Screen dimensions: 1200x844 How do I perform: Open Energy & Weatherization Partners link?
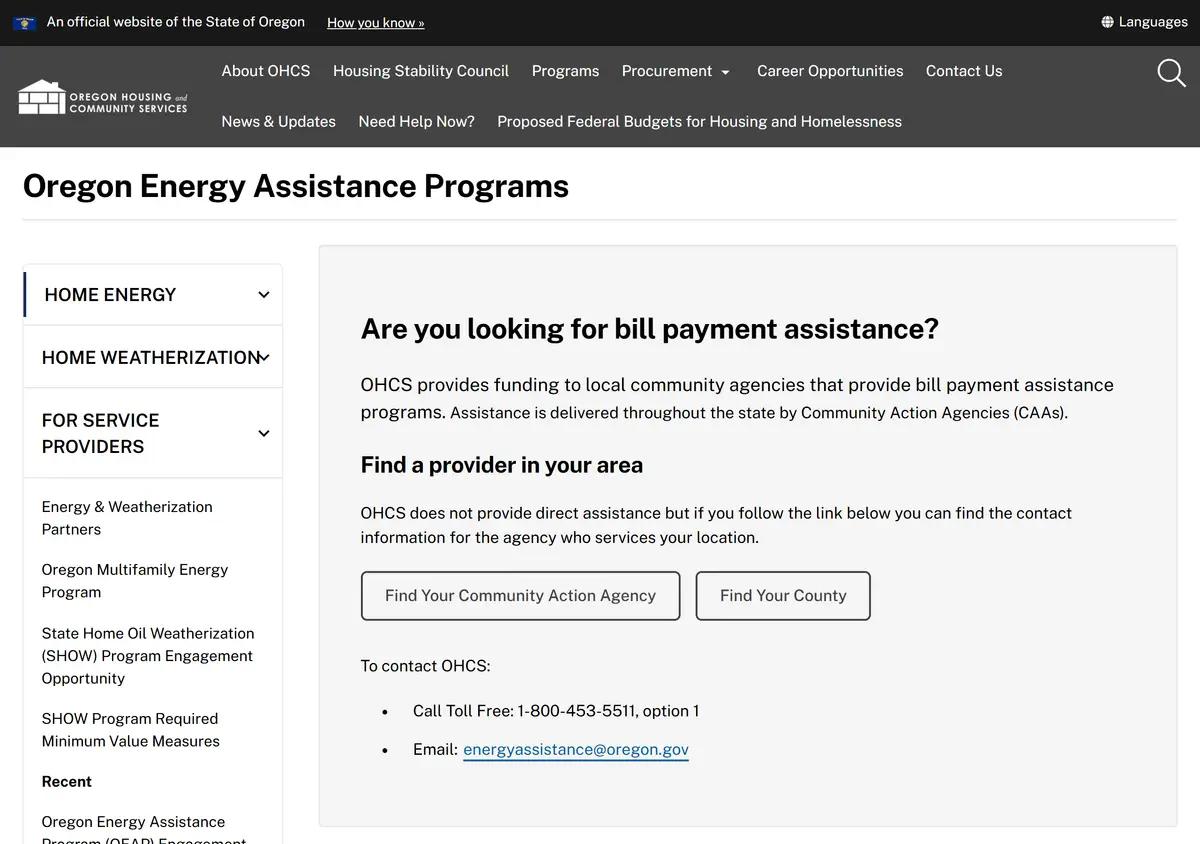(127, 518)
